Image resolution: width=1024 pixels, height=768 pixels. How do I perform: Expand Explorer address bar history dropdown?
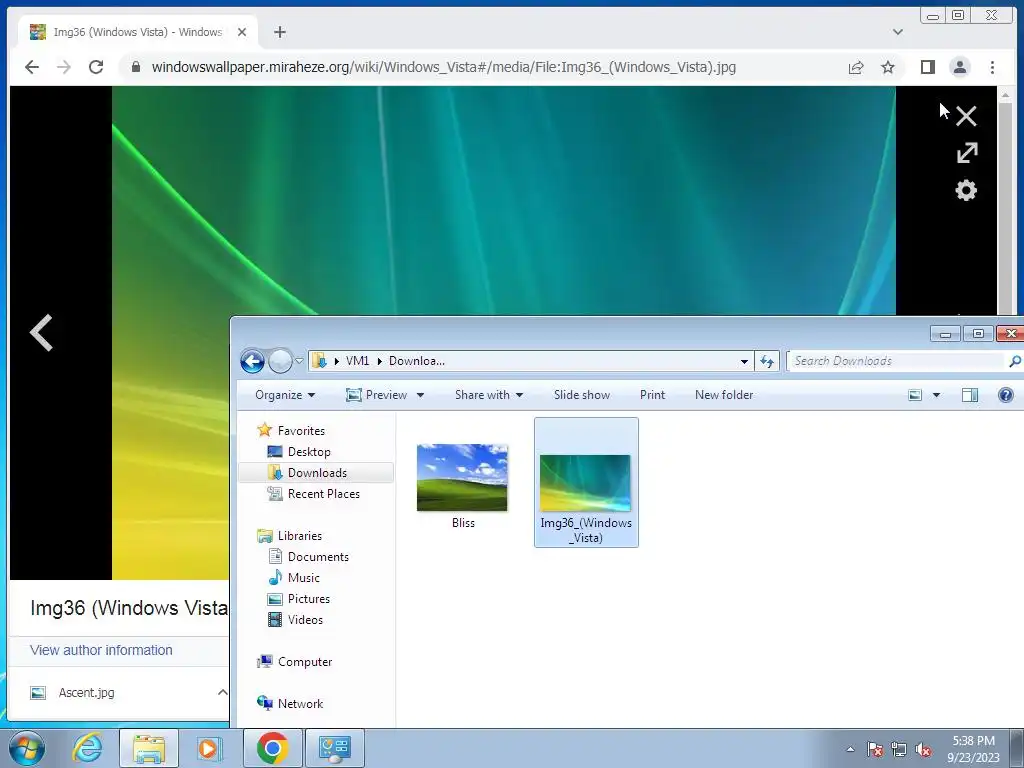coord(744,361)
